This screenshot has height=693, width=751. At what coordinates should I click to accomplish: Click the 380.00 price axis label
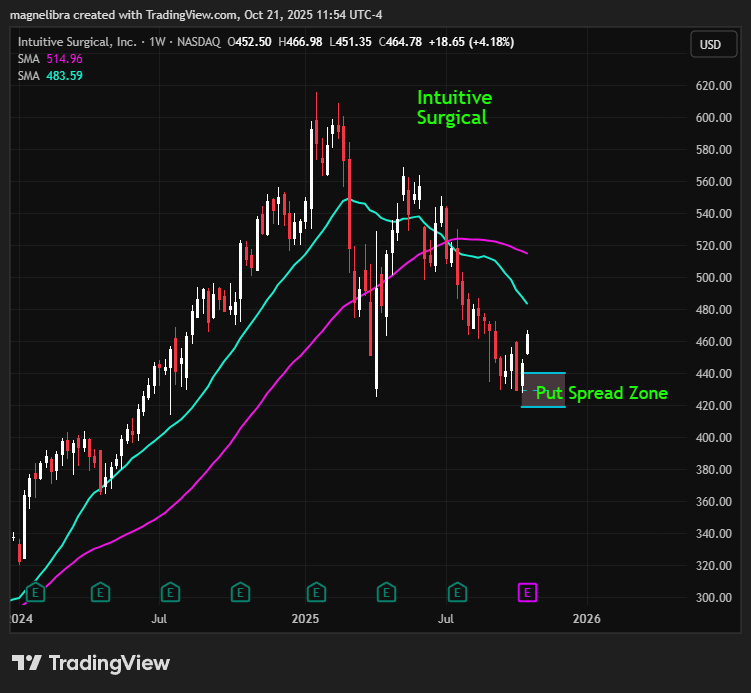[x=714, y=470]
